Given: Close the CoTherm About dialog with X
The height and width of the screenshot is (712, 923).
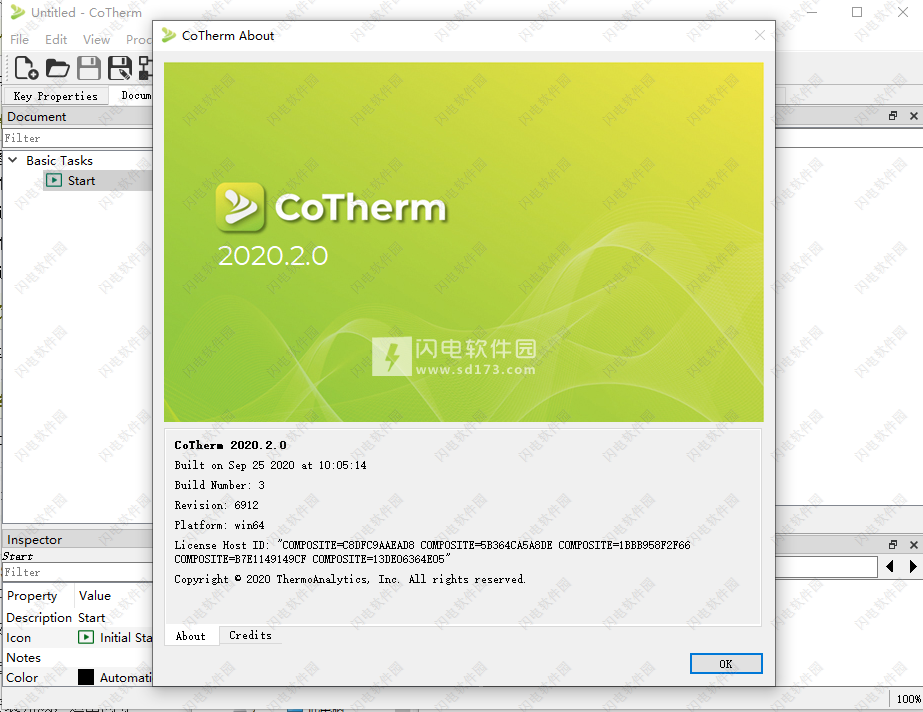Looking at the screenshot, I should [760, 35].
